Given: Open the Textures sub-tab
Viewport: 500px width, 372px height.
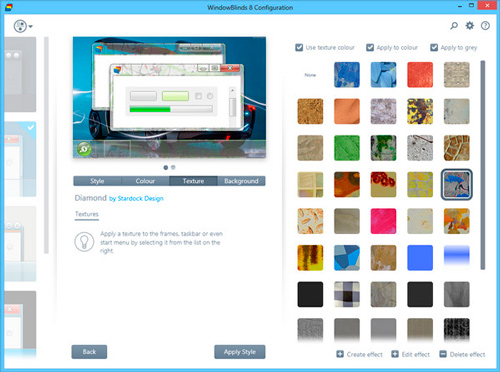Looking at the screenshot, I should click(x=87, y=214).
